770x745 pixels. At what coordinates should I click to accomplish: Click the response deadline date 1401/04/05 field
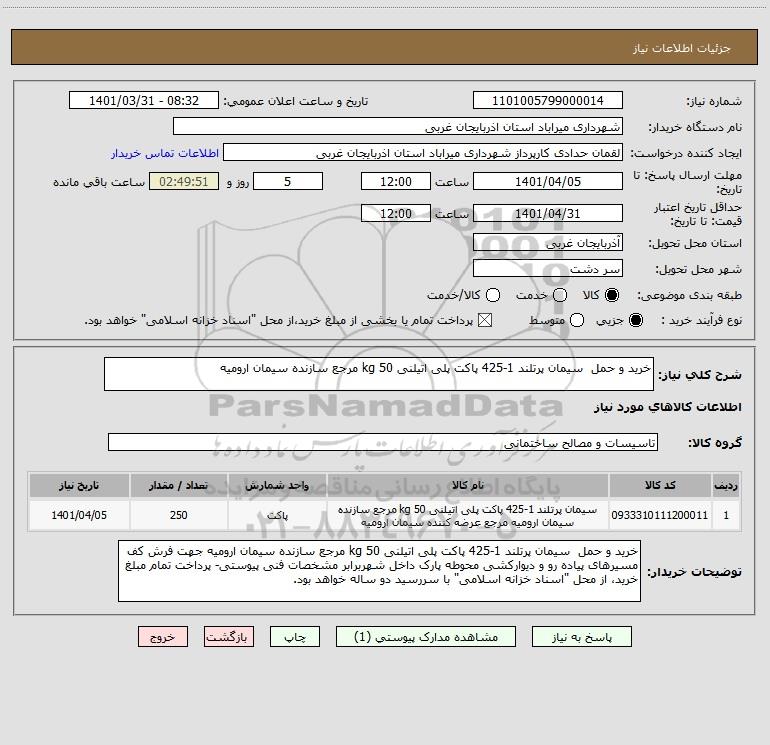(x=548, y=181)
